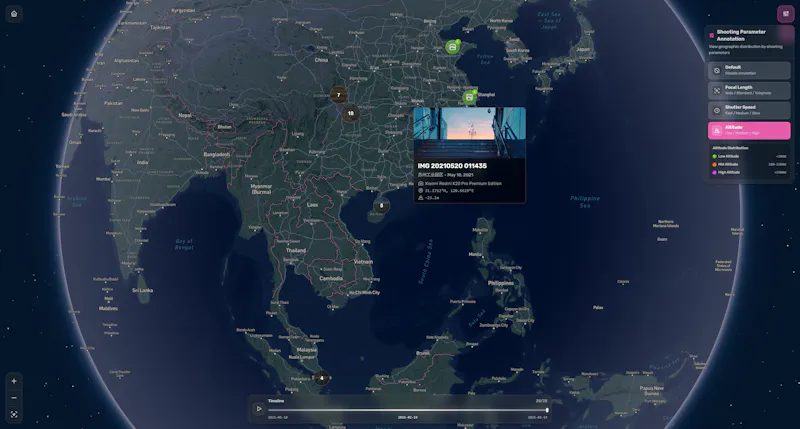Click the Low Altitude green legend dot

click(x=714, y=156)
